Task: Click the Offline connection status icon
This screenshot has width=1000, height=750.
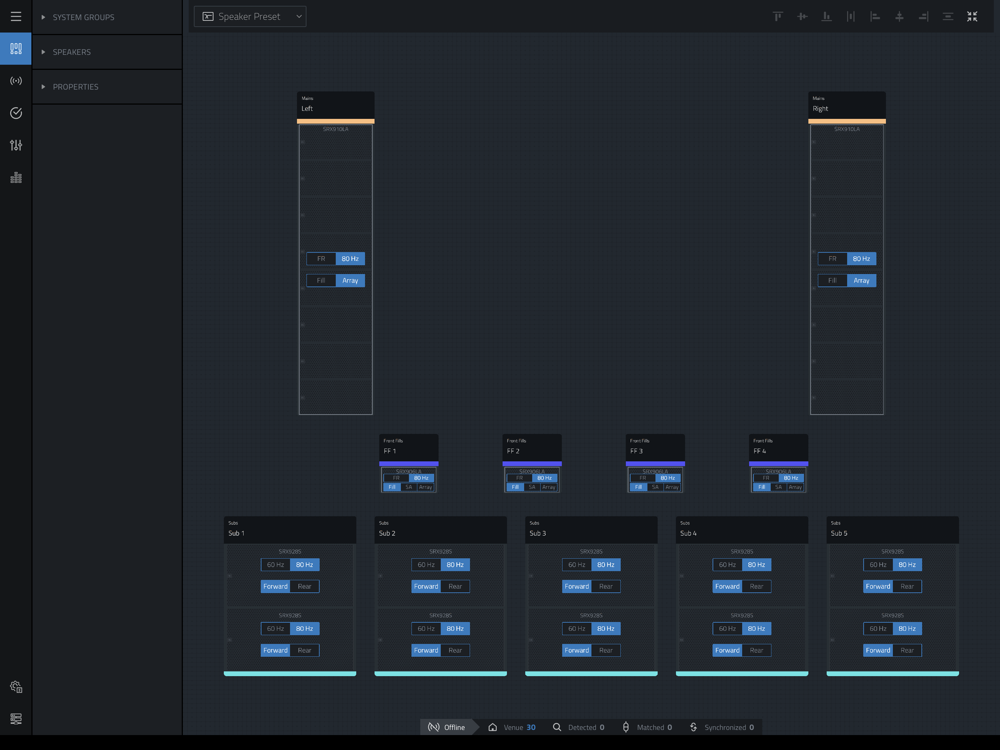Action: pyautogui.click(x=434, y=727)
